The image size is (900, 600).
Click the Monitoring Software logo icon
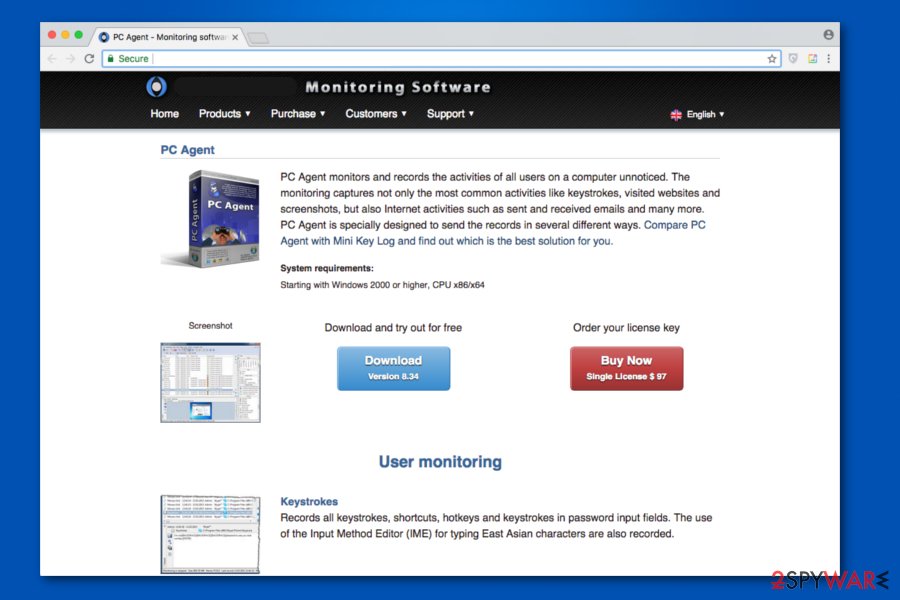pyautogui.click(x=156, y=87)
